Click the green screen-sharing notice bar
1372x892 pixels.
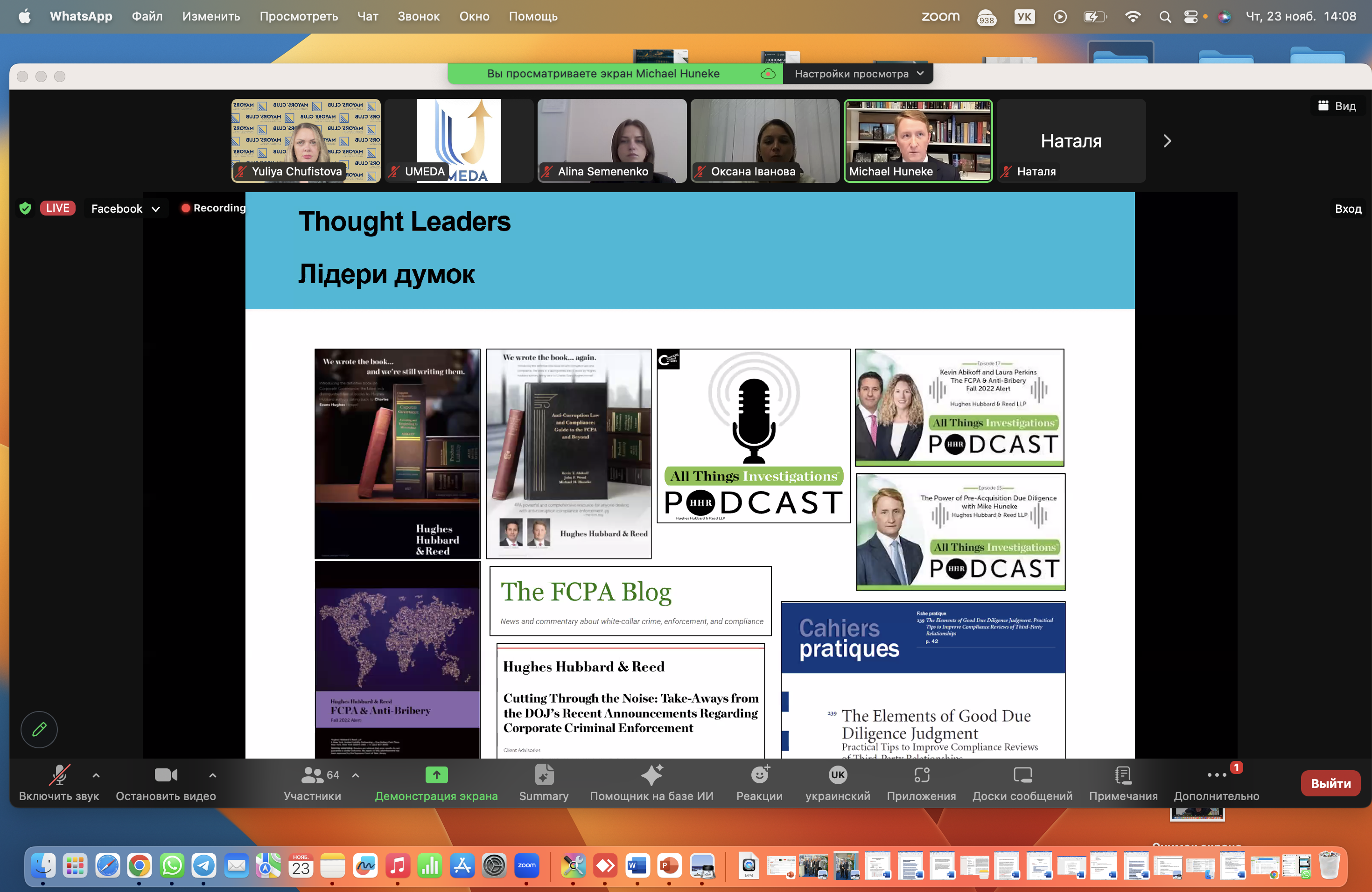(x=615, y=74)
